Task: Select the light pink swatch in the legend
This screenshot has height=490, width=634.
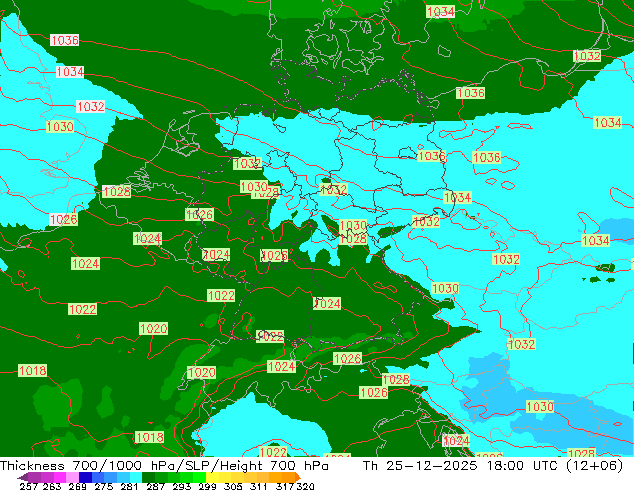Action: pyautogui.click(x=72, y=477)
